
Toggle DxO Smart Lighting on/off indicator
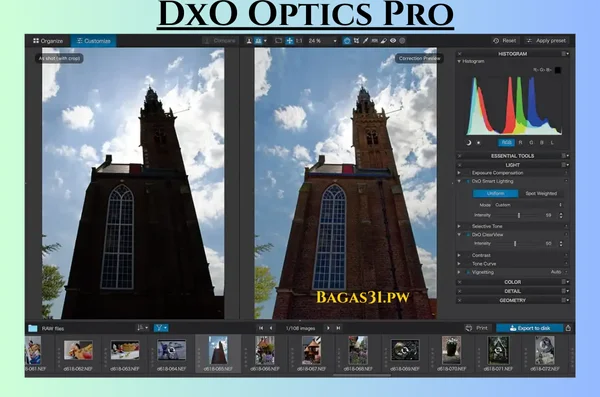coord(468,181)
